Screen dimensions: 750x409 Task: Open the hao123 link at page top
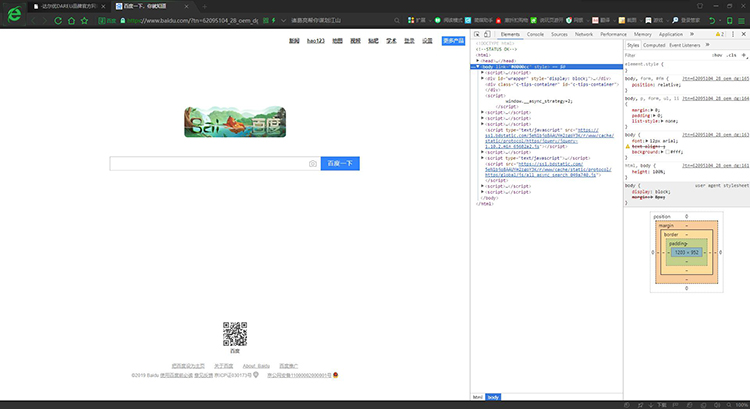click(316, 41)
